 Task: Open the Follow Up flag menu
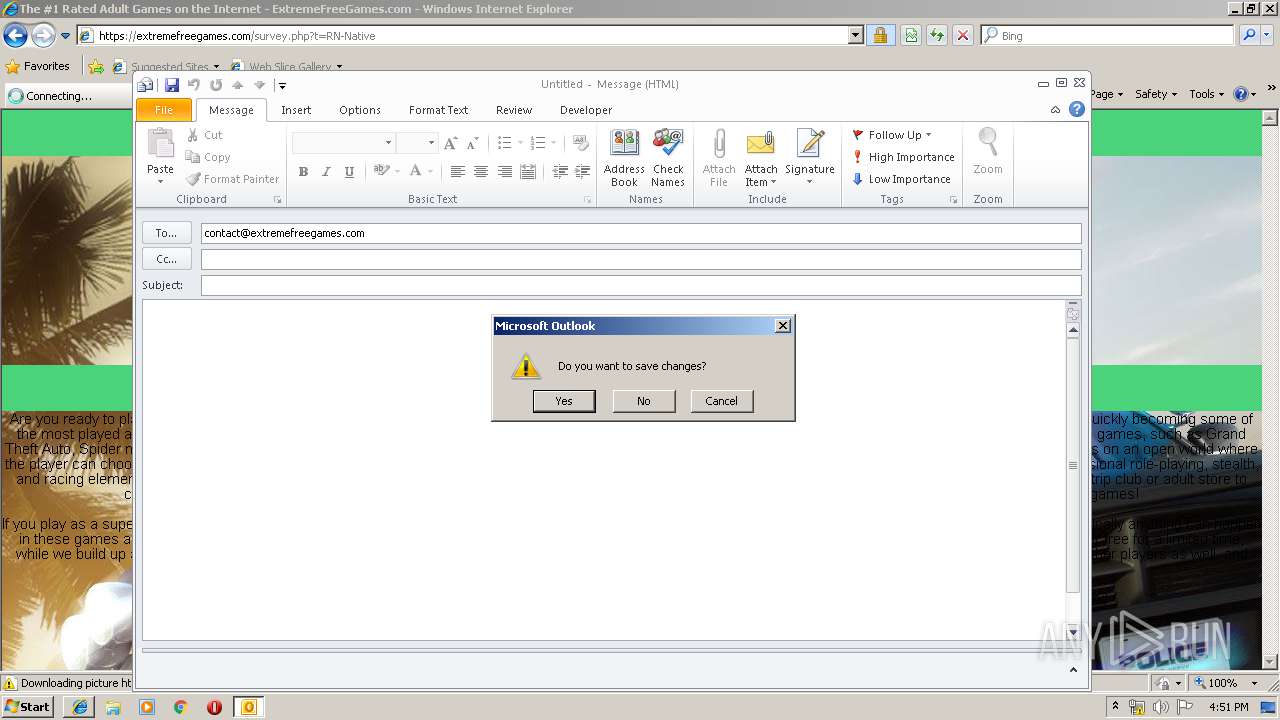[892, 135]
